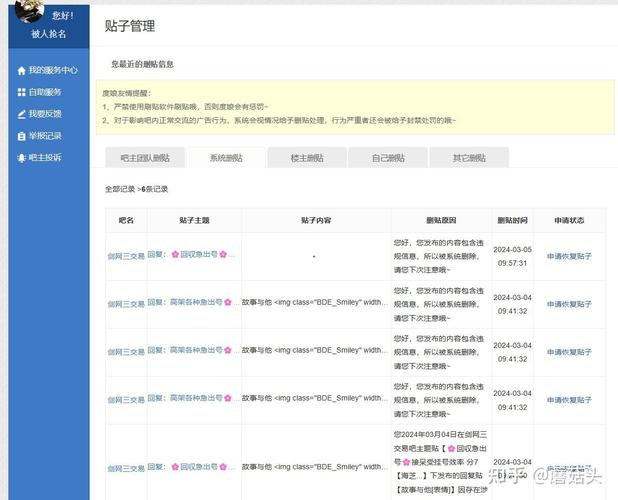Image resolution: width=618 pixels, height=500 pixels.
Task: Click the 全部记录 breadcrumb link
Action: 120,189
